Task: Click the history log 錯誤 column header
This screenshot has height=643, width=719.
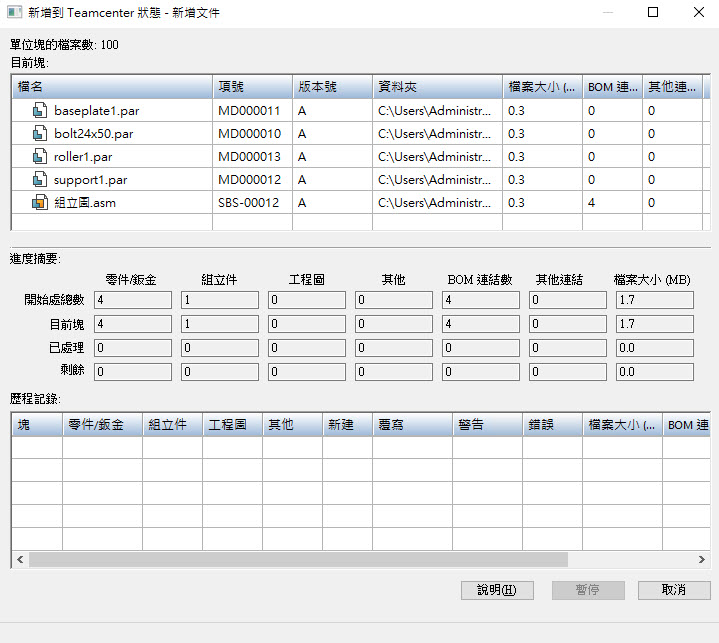Action: (553, 425)
